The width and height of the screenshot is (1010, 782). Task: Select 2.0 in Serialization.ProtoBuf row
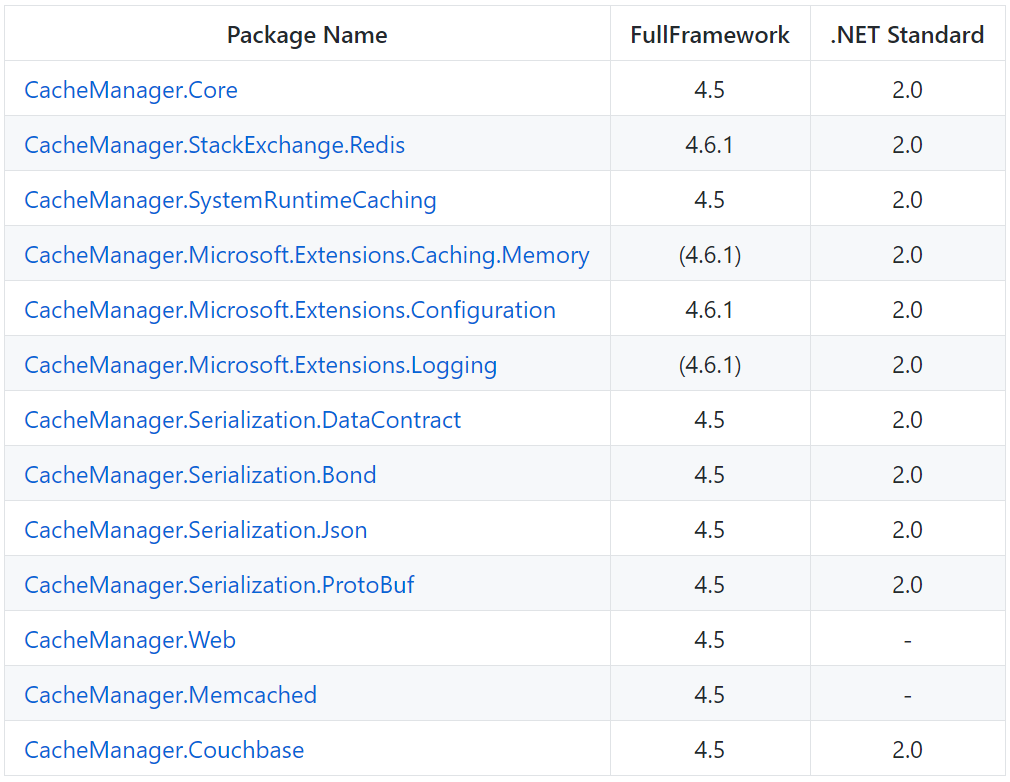pyautogui.click(x=907, y=585)
